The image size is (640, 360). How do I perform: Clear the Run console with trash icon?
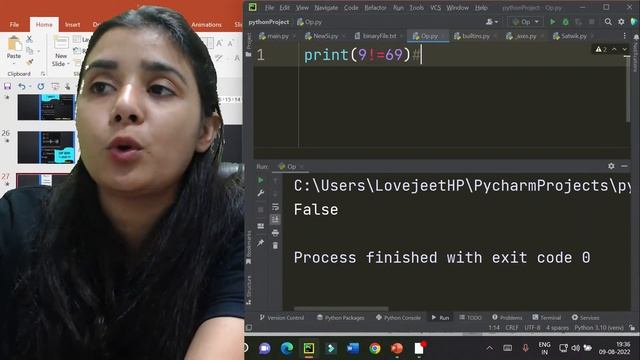(x=275, y=245)
